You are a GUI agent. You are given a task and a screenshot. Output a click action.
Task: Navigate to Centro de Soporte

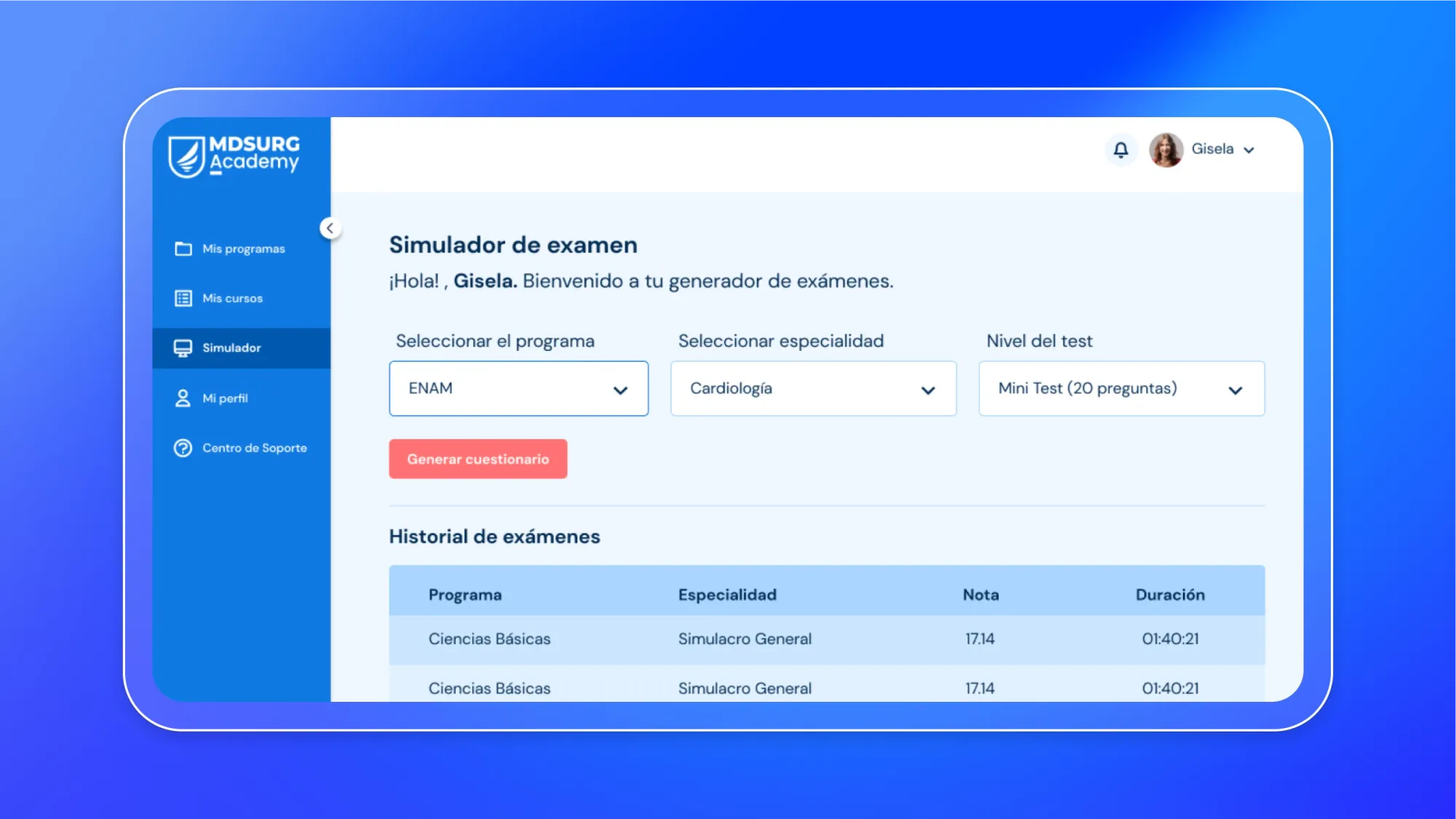[255, 448]
